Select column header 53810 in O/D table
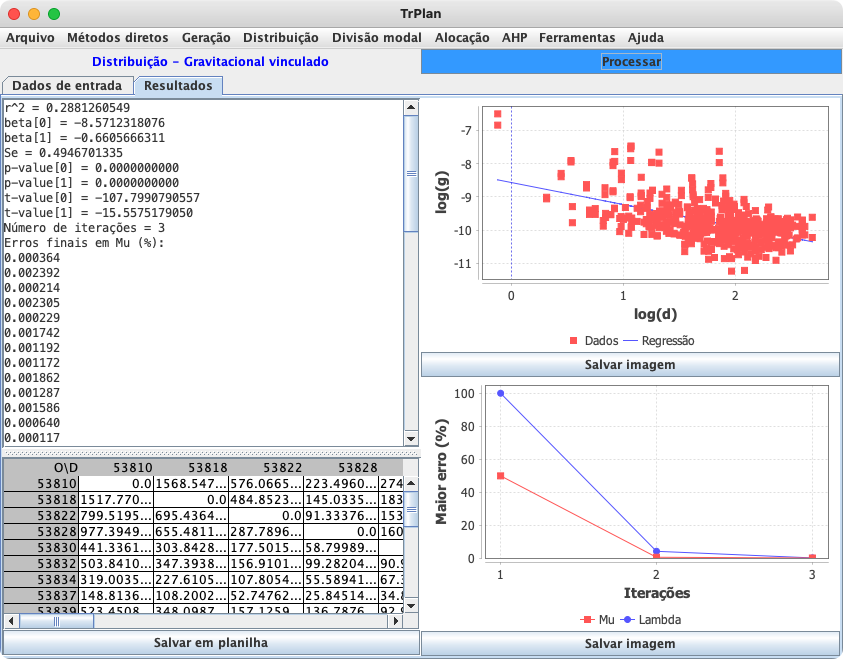This screenshot has height=659, width=843. tap(116, 468)
